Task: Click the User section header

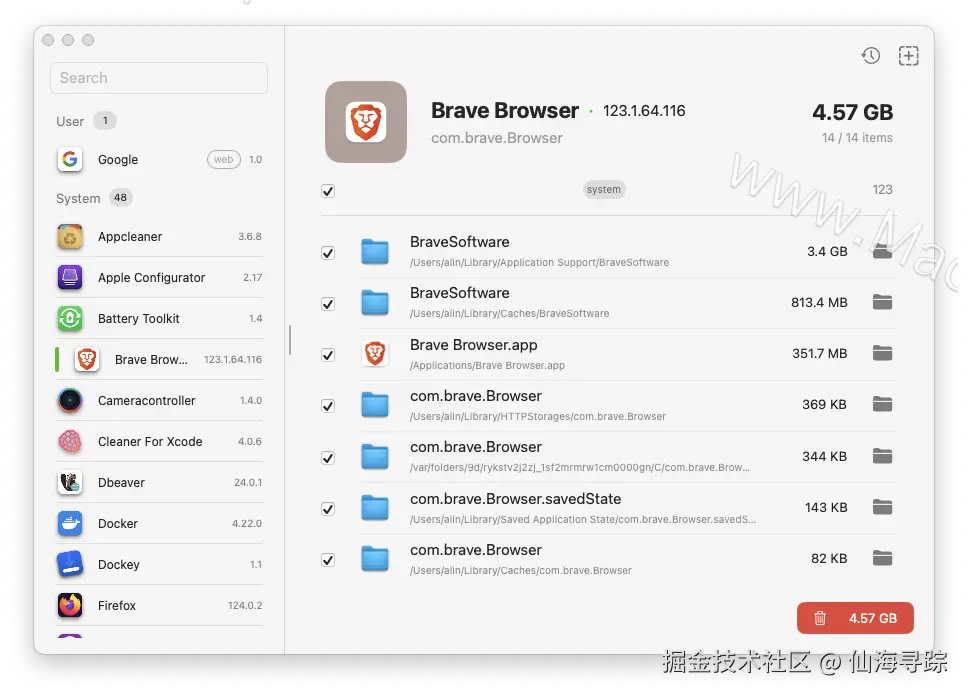Action: click(70, 122)
